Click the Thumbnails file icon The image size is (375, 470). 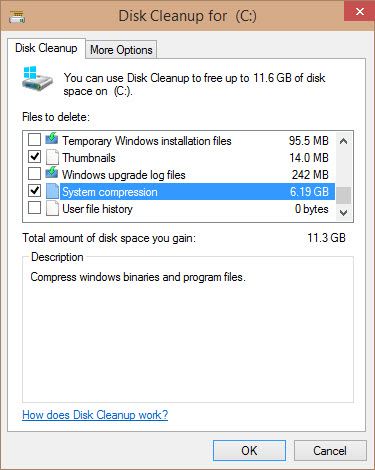click(52, 157)
